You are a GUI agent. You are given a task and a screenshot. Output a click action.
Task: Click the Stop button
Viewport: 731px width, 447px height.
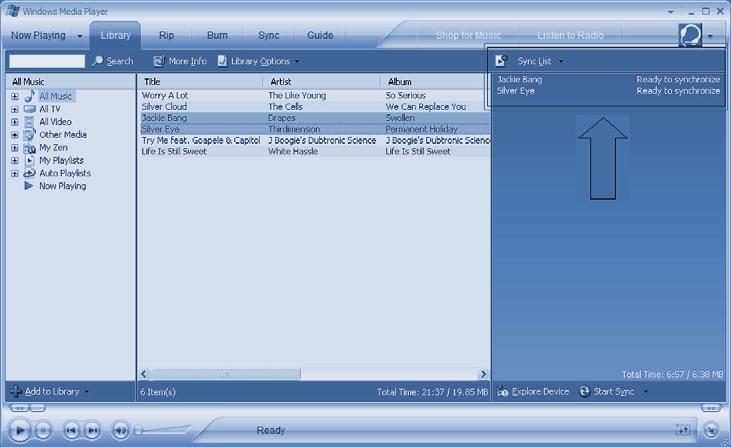point(43,430)
